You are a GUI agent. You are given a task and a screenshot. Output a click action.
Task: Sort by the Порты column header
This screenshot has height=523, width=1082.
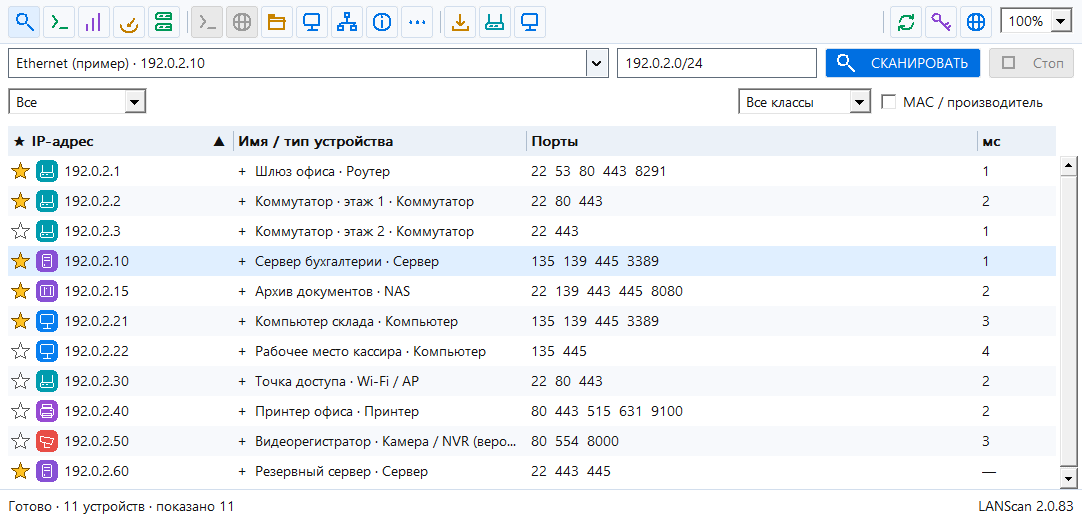(x=751, y=141)
